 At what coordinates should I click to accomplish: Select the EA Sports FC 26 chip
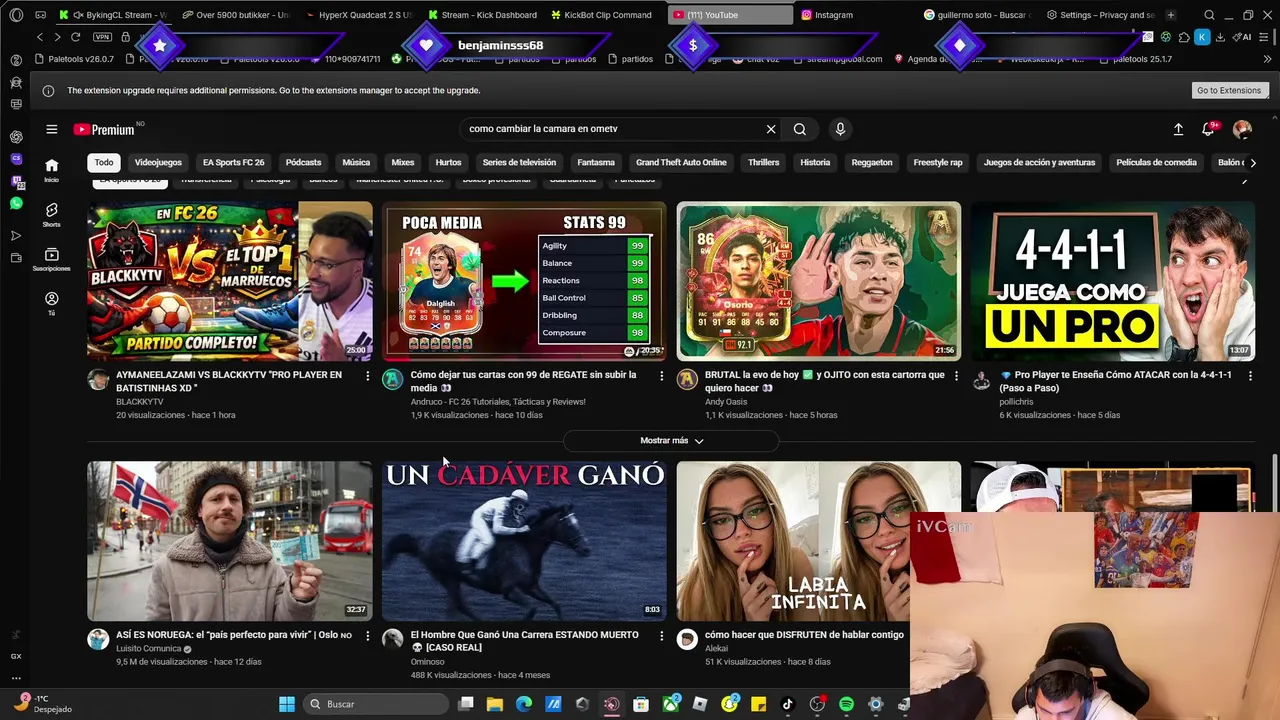(x=233, y=162)
